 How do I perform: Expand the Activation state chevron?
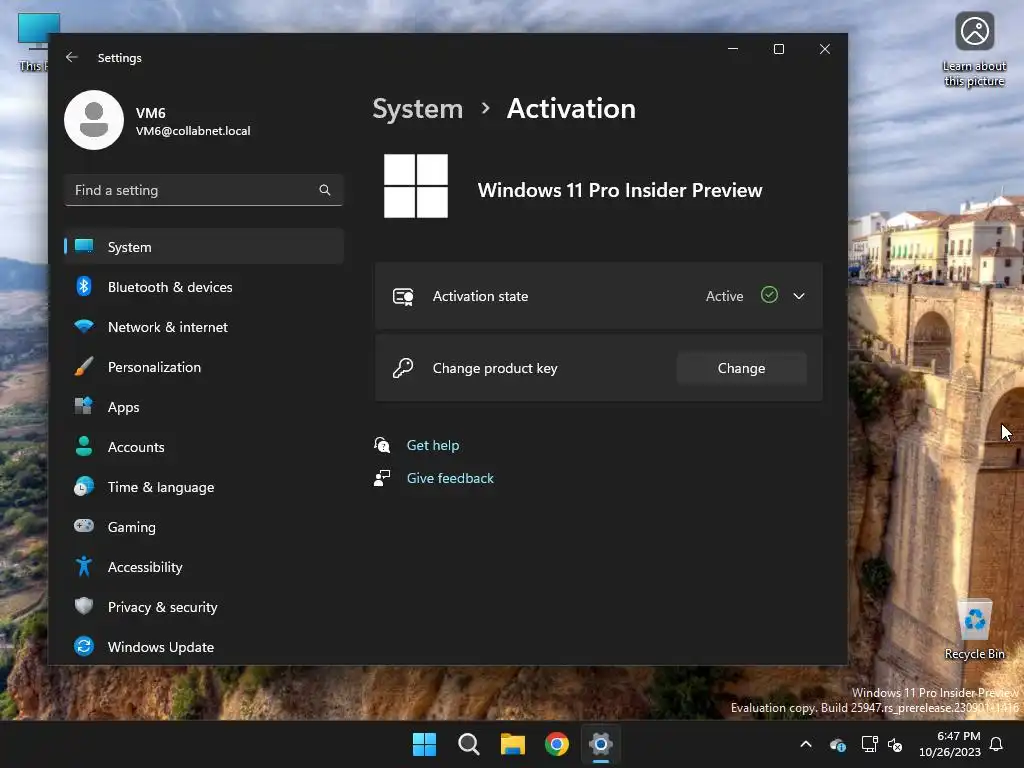point(799,296)
